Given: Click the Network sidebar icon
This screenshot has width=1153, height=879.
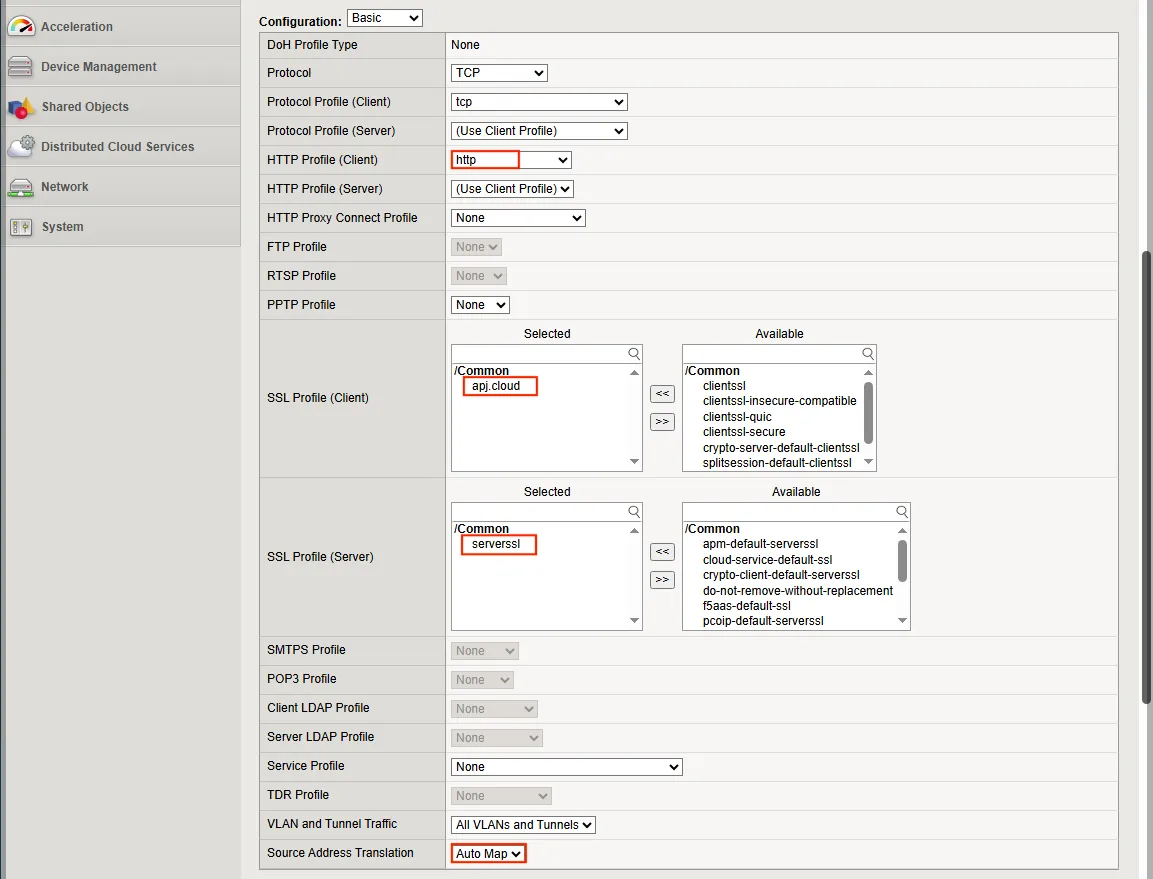Looking at the screenshot, I should (21, 187).
